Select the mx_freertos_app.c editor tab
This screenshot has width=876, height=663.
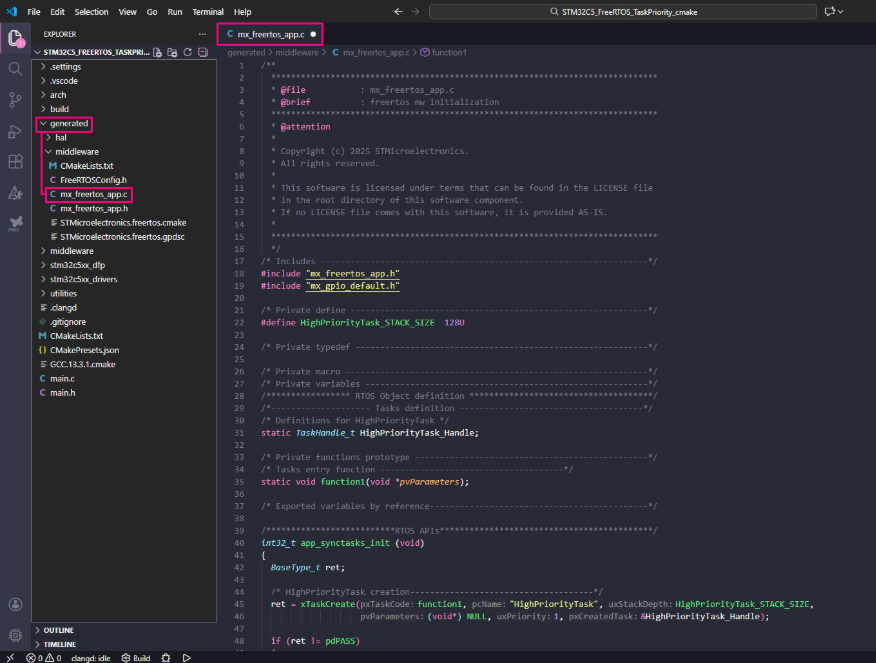click(x=270, y=34)
